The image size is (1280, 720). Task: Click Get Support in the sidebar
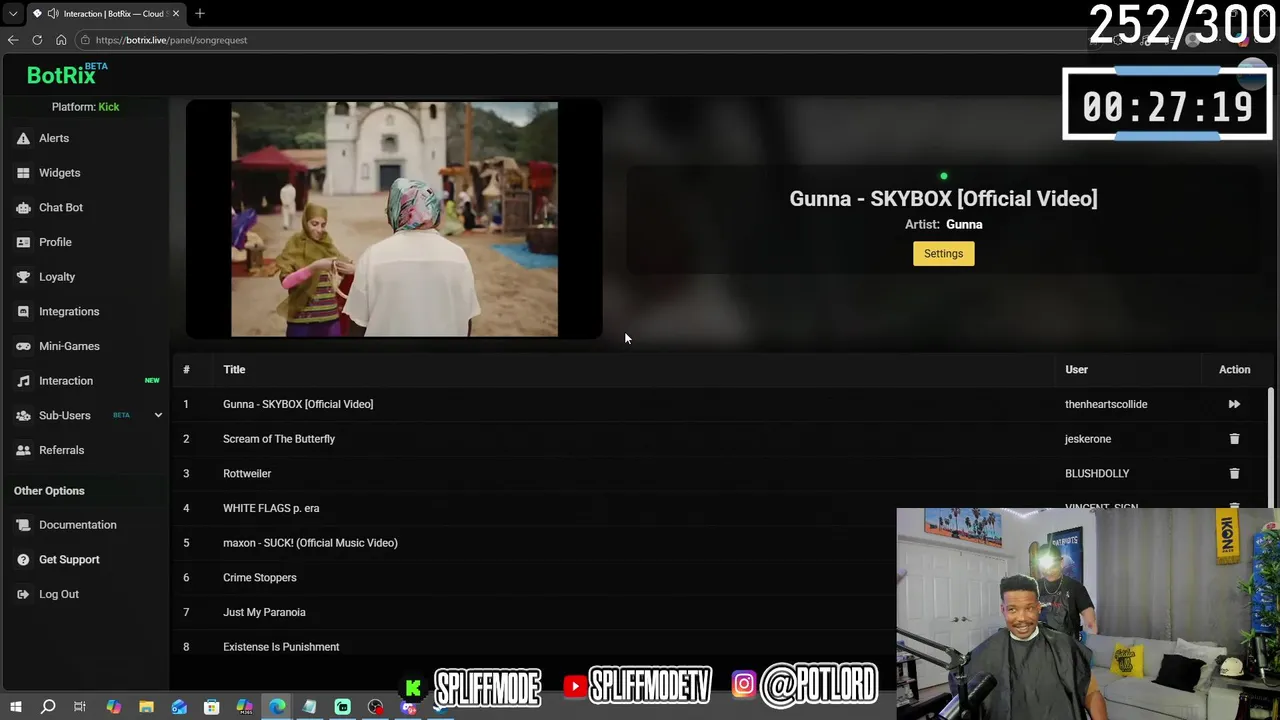coord(69,559)
